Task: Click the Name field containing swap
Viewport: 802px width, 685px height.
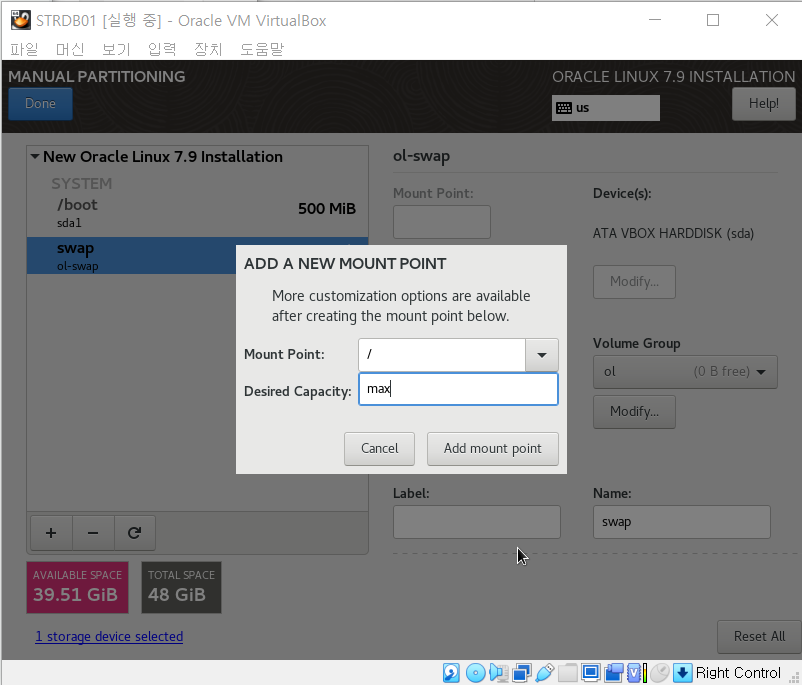Action: [x=681, y=522]
